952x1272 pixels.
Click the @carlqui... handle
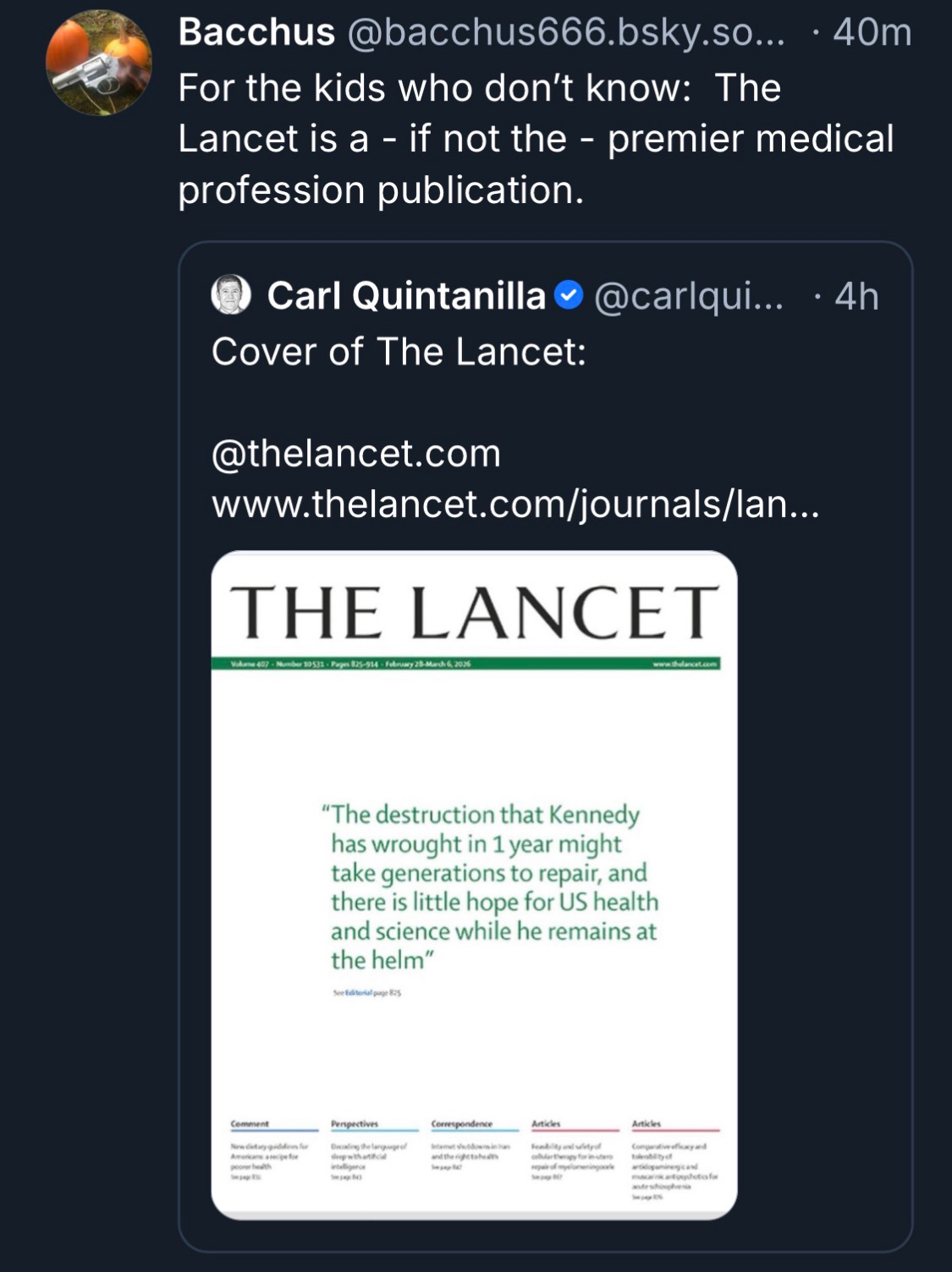click(x=689, y=295)
